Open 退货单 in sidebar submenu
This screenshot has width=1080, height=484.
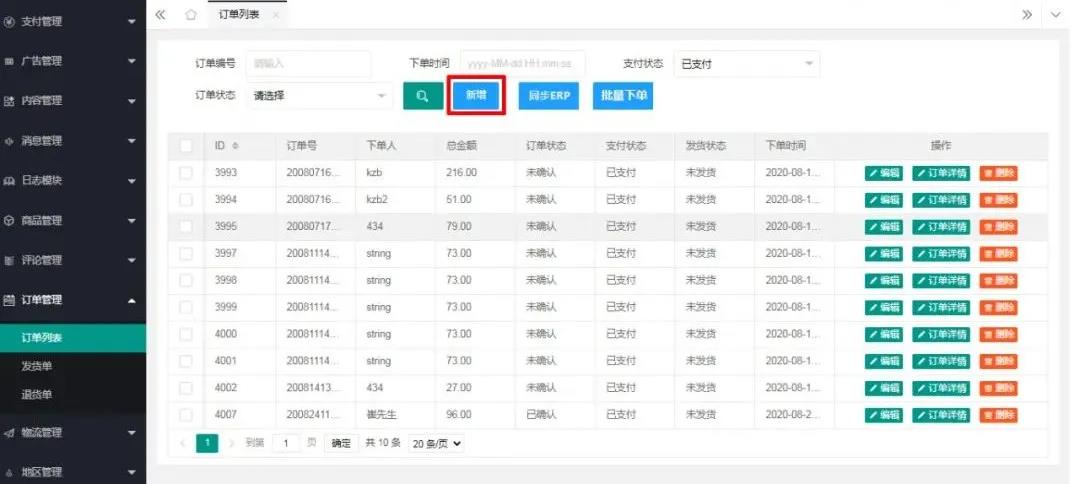coord(73,395)
